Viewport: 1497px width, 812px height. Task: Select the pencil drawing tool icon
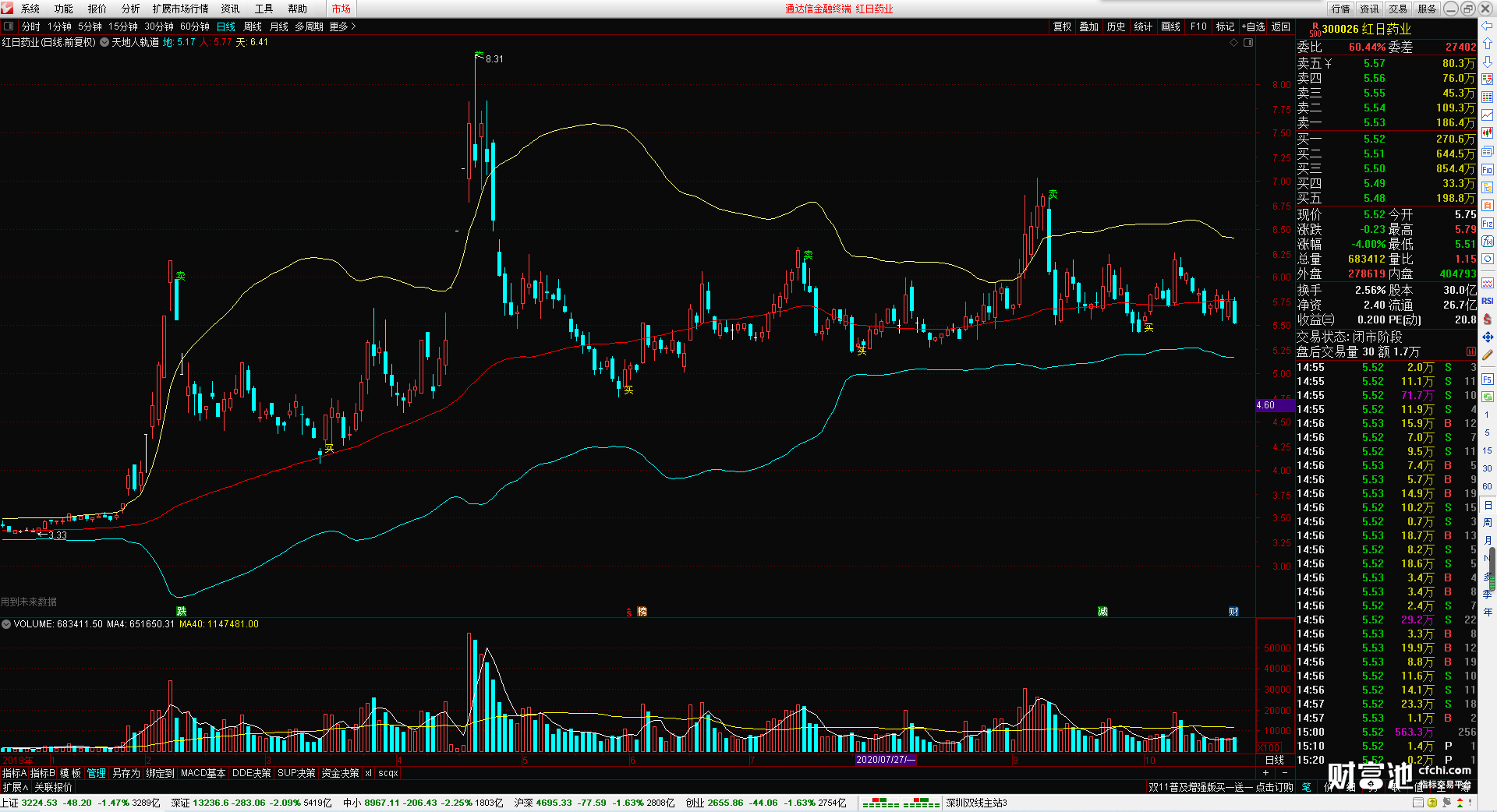1487,355
